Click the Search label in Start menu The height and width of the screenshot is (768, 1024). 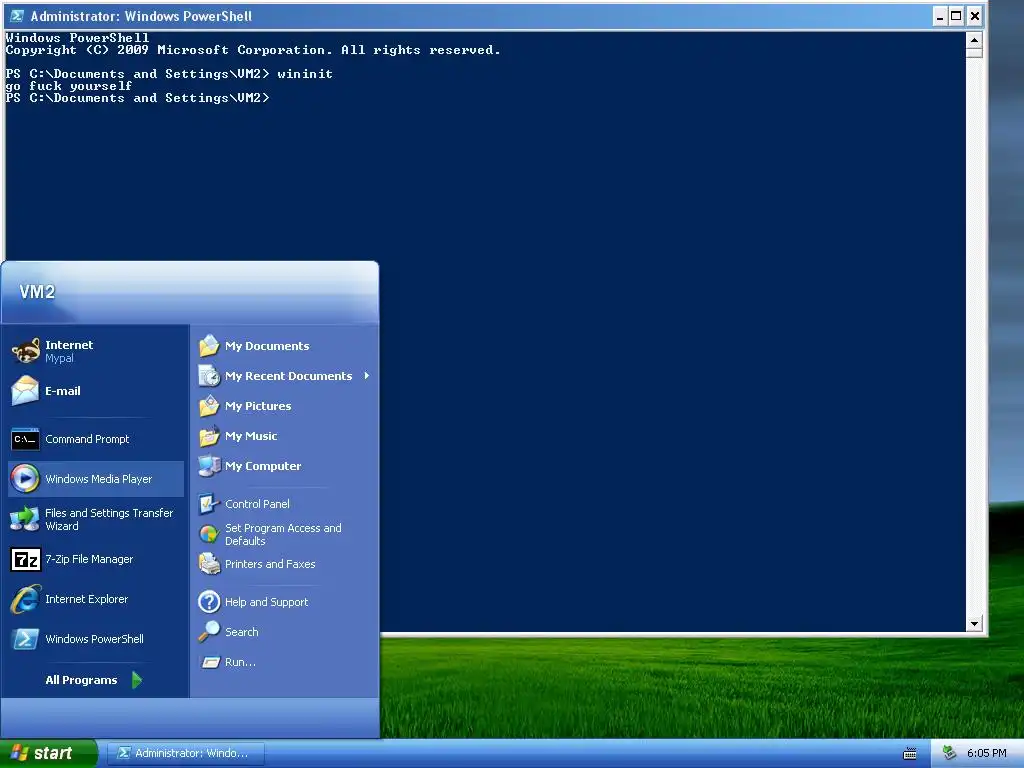pos(242,632)
